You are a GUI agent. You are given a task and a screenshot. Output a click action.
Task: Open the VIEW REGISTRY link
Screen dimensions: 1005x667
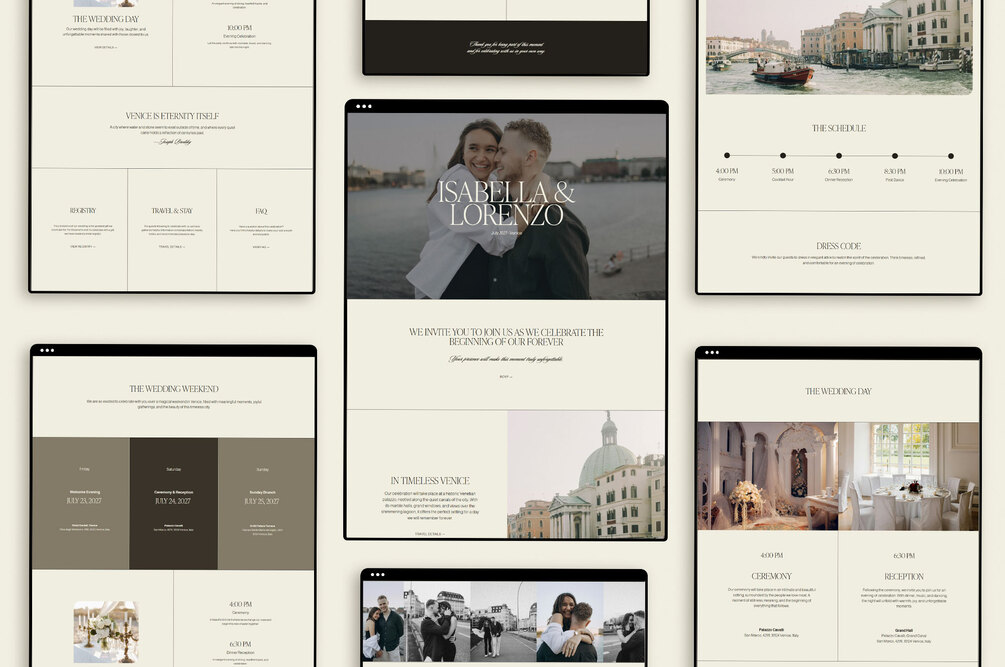click(83, 247)
